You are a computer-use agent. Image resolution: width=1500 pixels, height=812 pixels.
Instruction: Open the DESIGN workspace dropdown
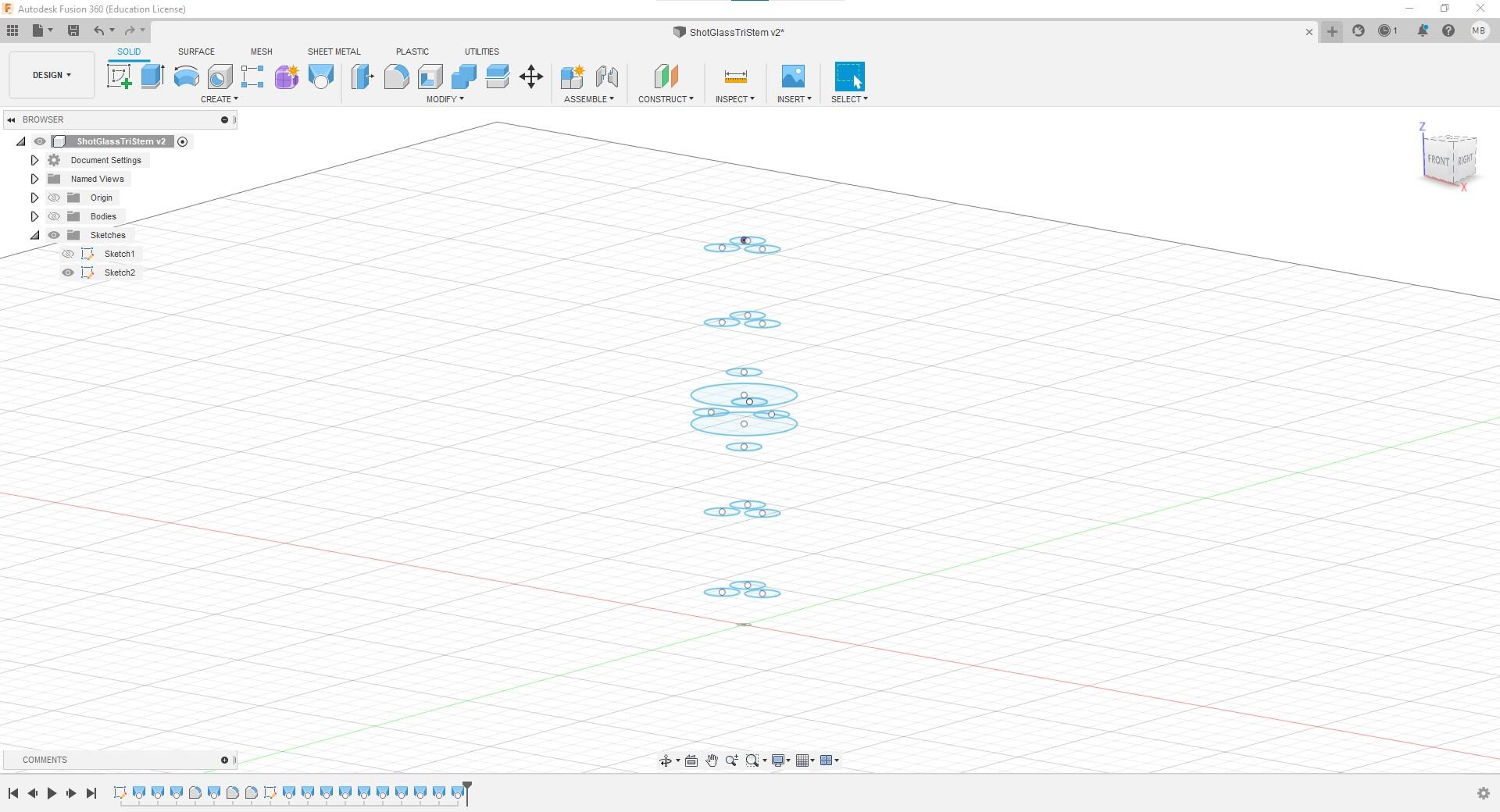coord(52,75)
